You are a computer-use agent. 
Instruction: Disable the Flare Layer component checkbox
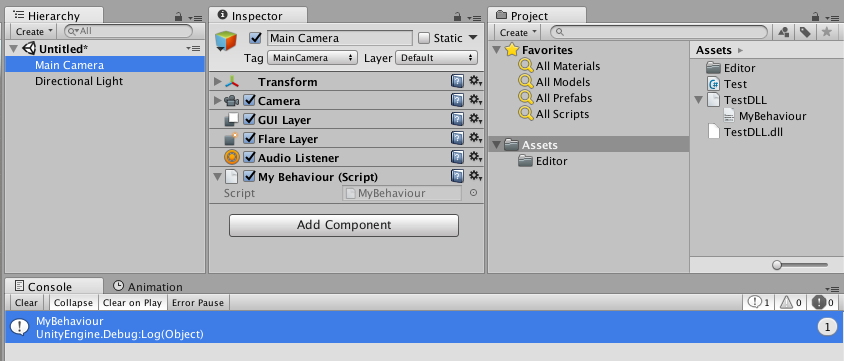click(249, 139)
